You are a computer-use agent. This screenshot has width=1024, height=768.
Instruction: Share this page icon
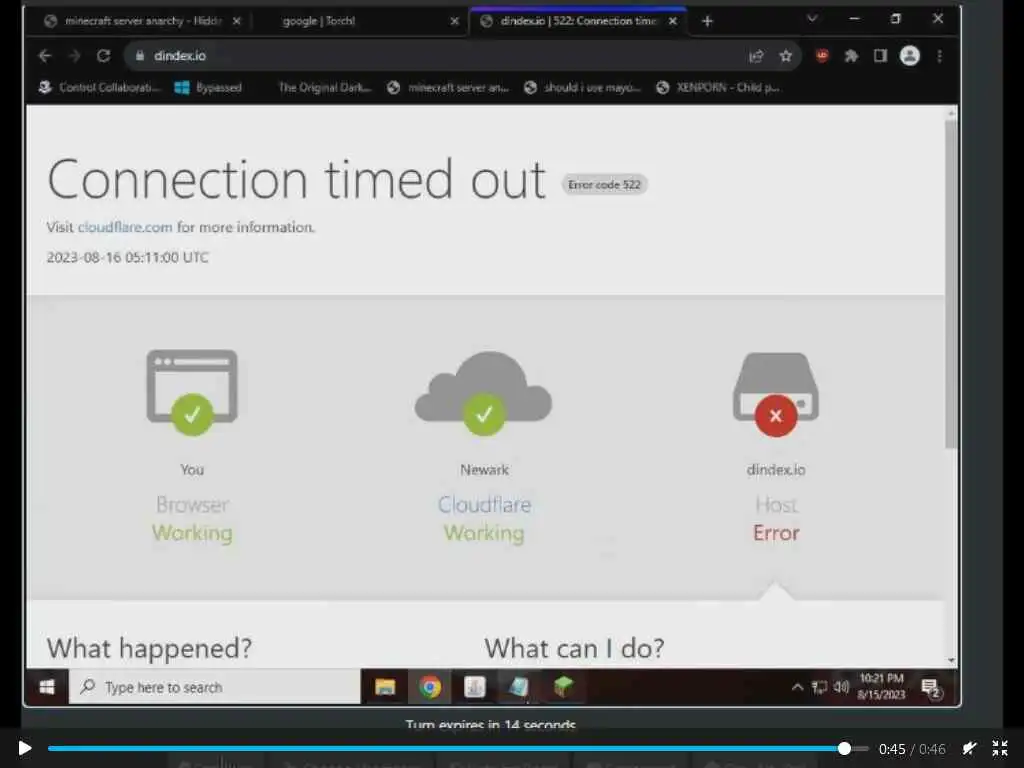point(756,56)
